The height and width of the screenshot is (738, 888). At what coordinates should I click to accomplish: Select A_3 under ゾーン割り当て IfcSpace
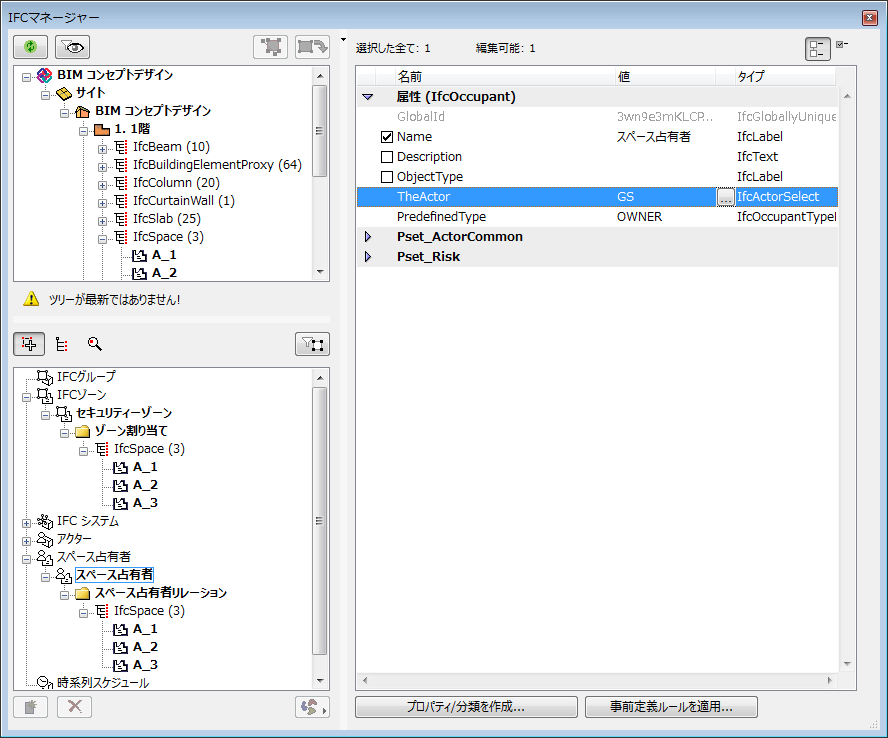145,503
